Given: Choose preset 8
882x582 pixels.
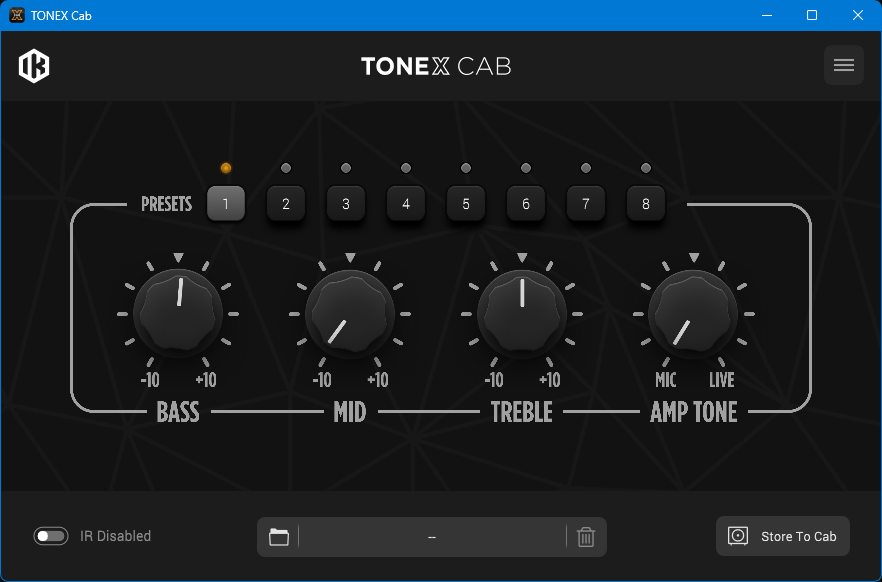Looking at the screenshot, I should 646,204.
